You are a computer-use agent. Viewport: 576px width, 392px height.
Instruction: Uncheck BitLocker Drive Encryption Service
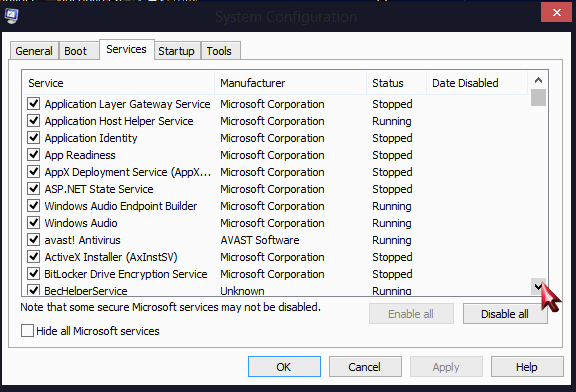click(33, 274)
